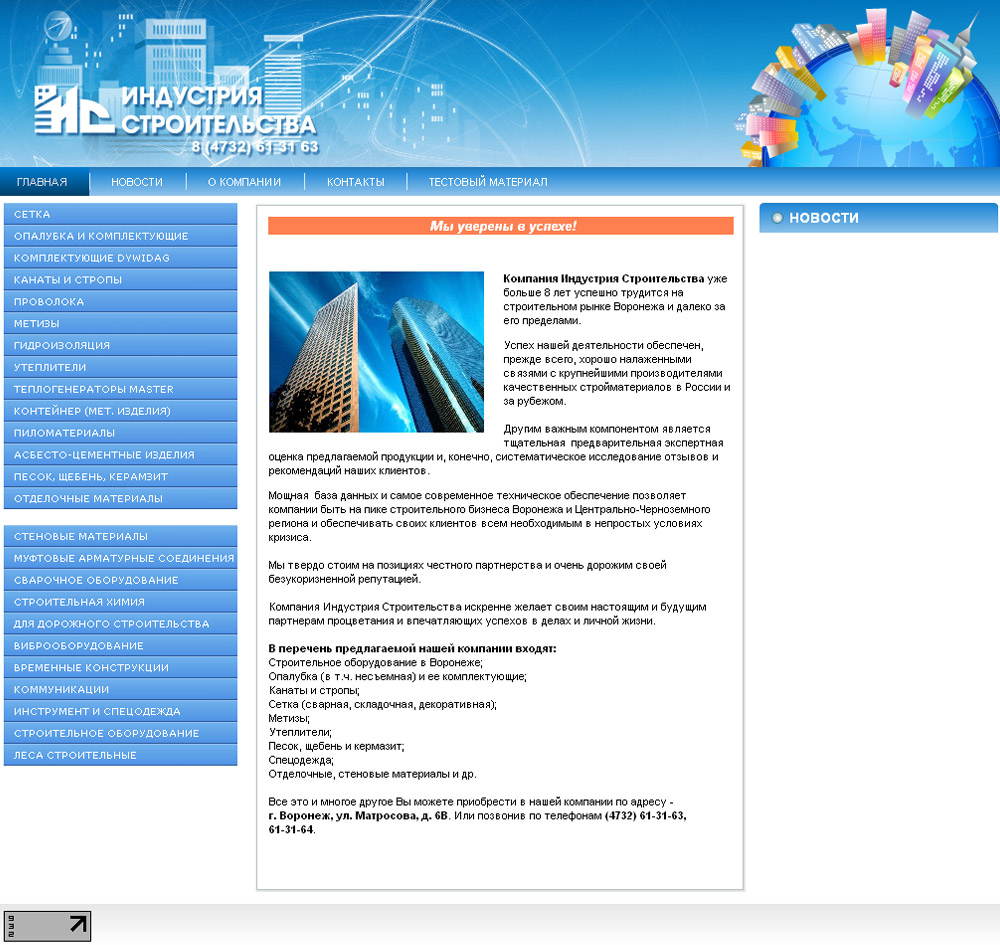Click the 'Песок, щебень и кермазит;' line

[336, 746]
